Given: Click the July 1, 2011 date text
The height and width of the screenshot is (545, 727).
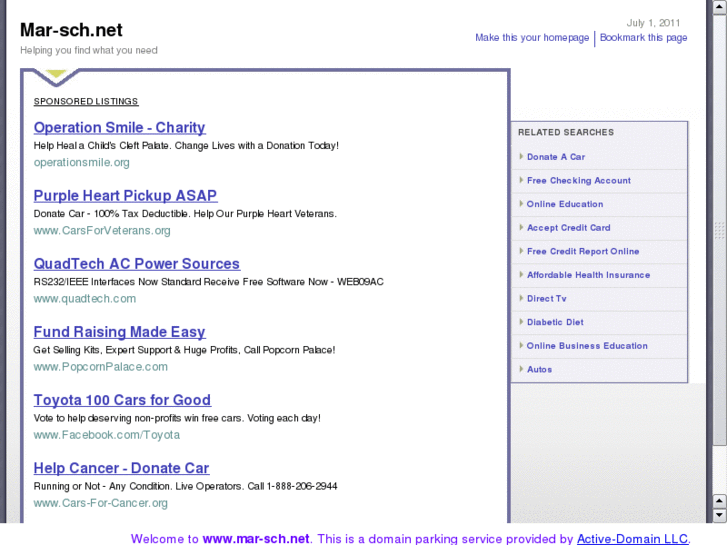Looking at the screenshot, I should [x=653, y=23].
